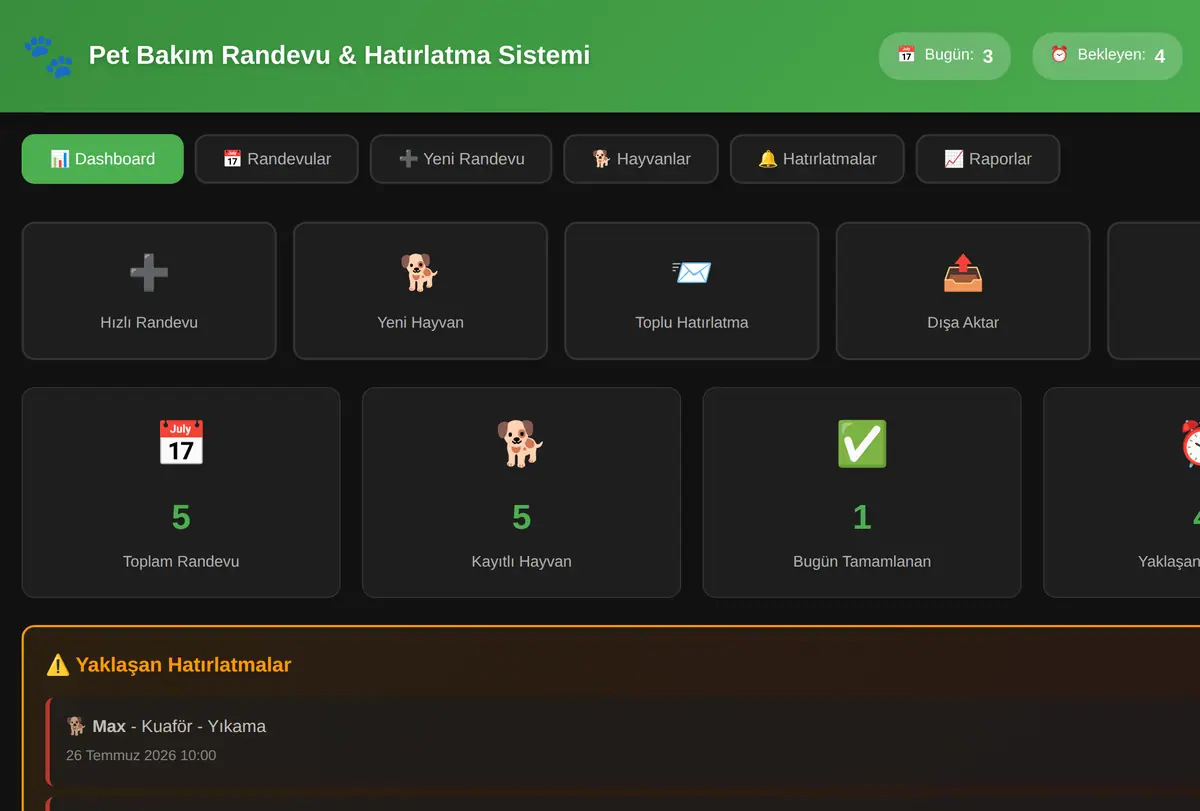Click the bell icon on Hatırlatmalar tab

768,159
